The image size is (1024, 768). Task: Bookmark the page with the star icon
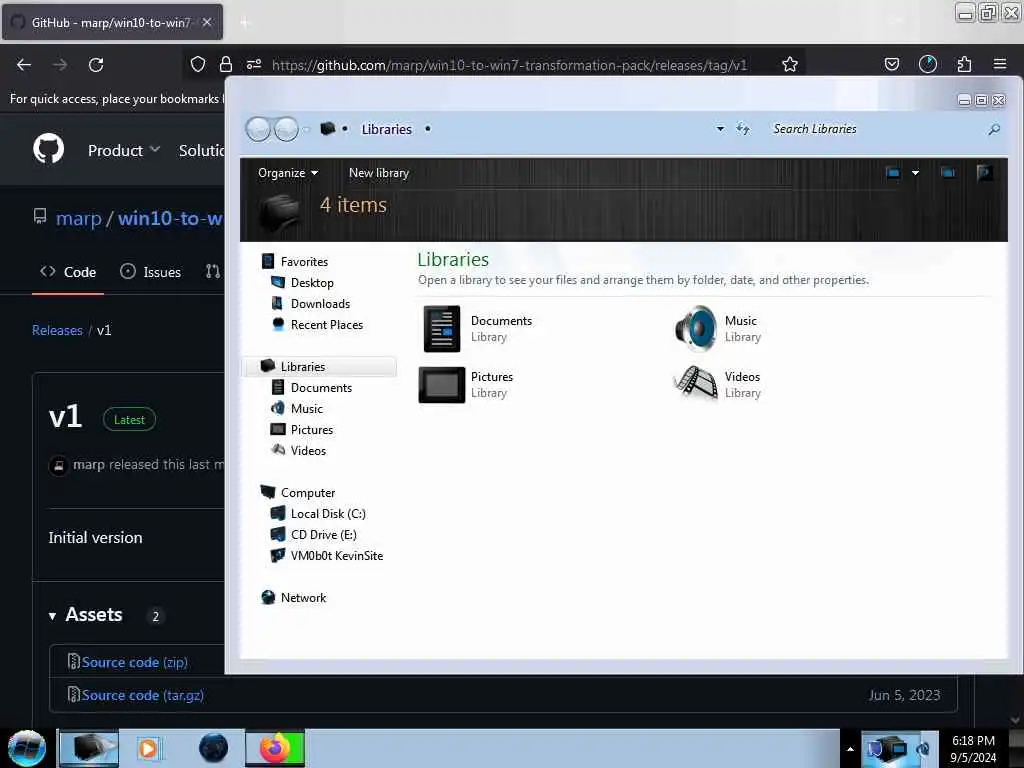[790, 64]
